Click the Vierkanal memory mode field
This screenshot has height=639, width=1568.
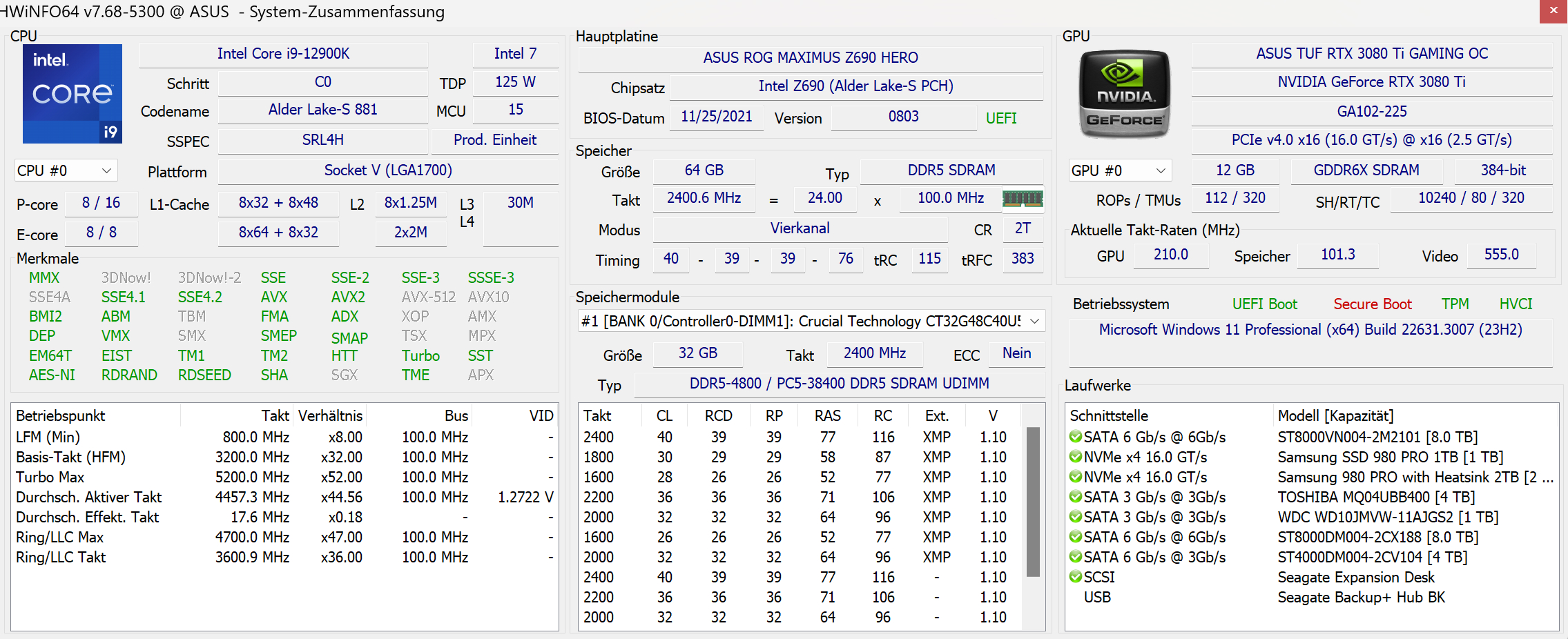click(800, 228)
